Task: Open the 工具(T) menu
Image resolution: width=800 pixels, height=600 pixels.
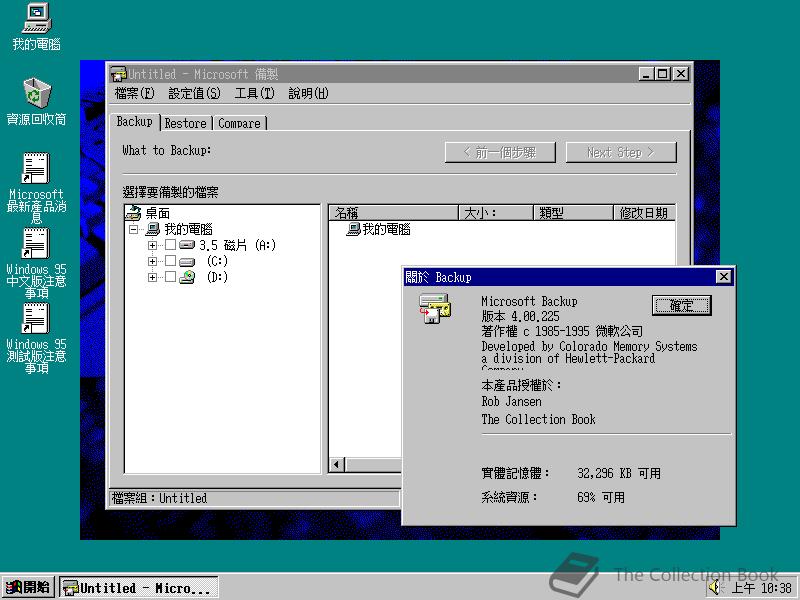Action: click(x=254, y=93)
